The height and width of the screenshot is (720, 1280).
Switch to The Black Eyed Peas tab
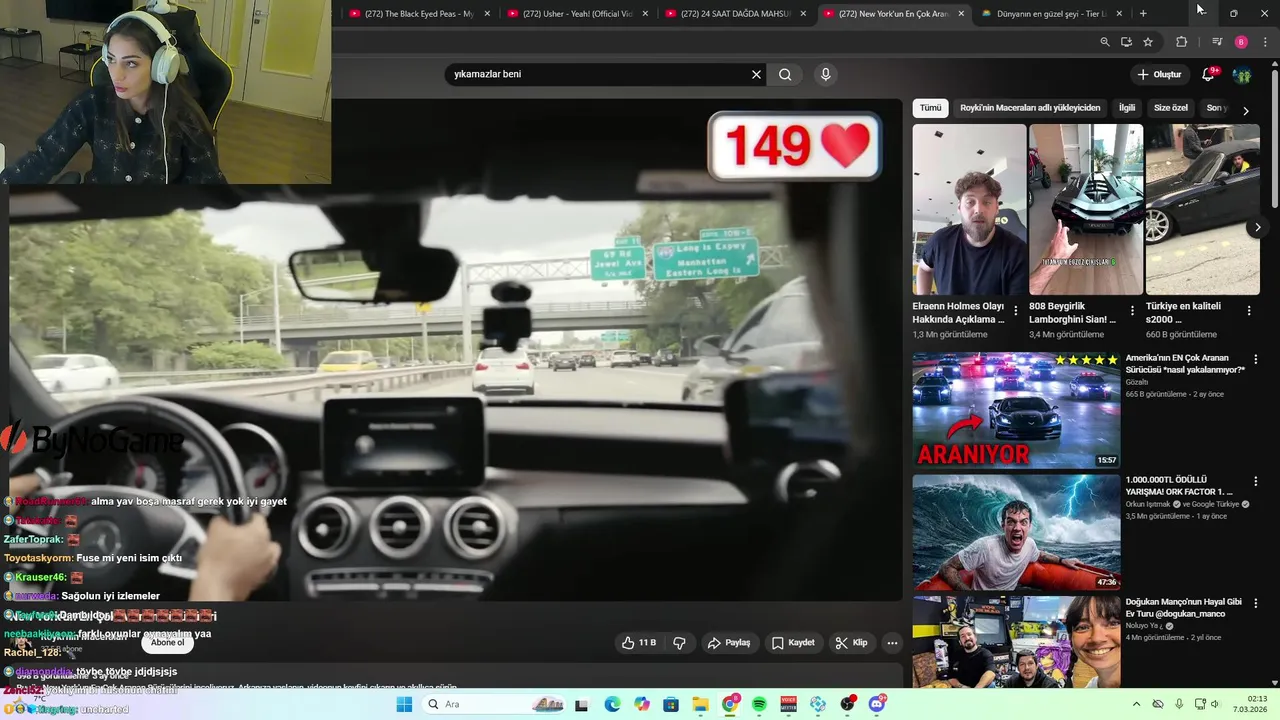pyautogui.click(x=420, y=13)
